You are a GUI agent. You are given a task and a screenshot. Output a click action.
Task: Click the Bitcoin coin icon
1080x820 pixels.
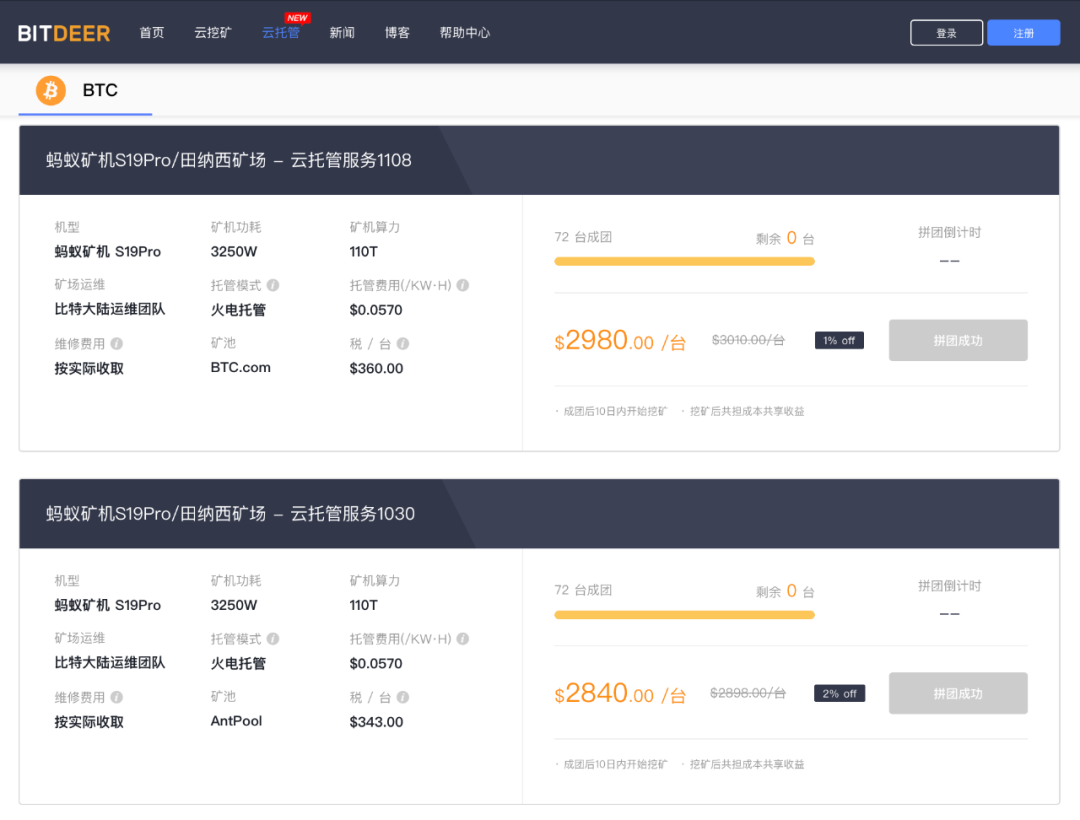51,90
